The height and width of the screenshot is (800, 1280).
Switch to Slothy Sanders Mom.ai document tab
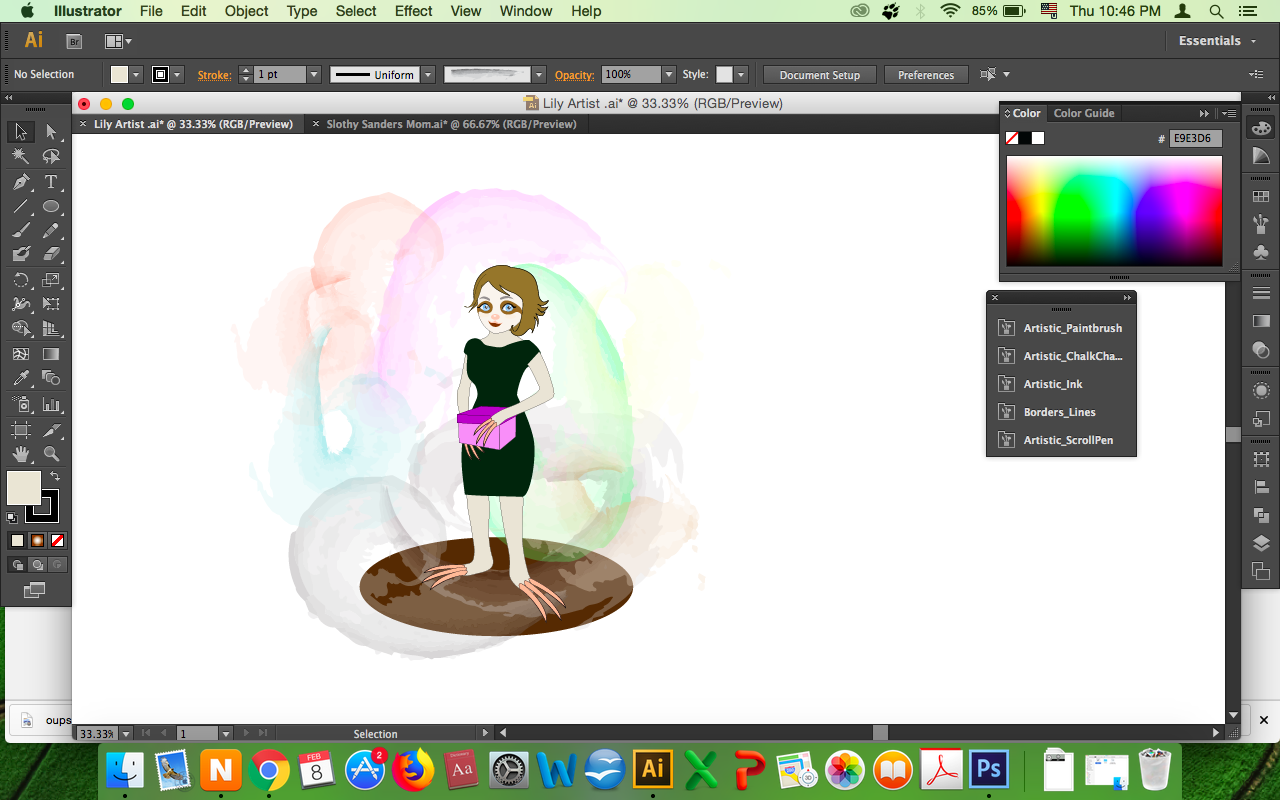click(x=451, y=124)
